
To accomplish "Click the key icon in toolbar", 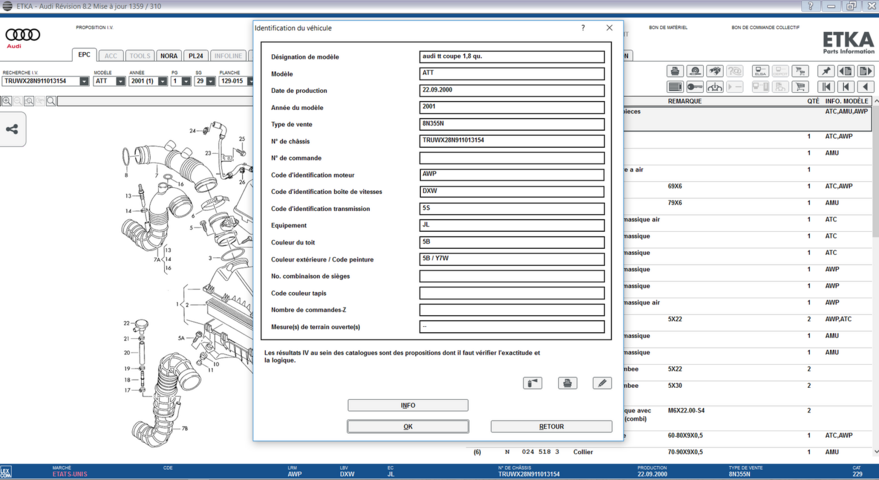I will click(x=695, y=86).
